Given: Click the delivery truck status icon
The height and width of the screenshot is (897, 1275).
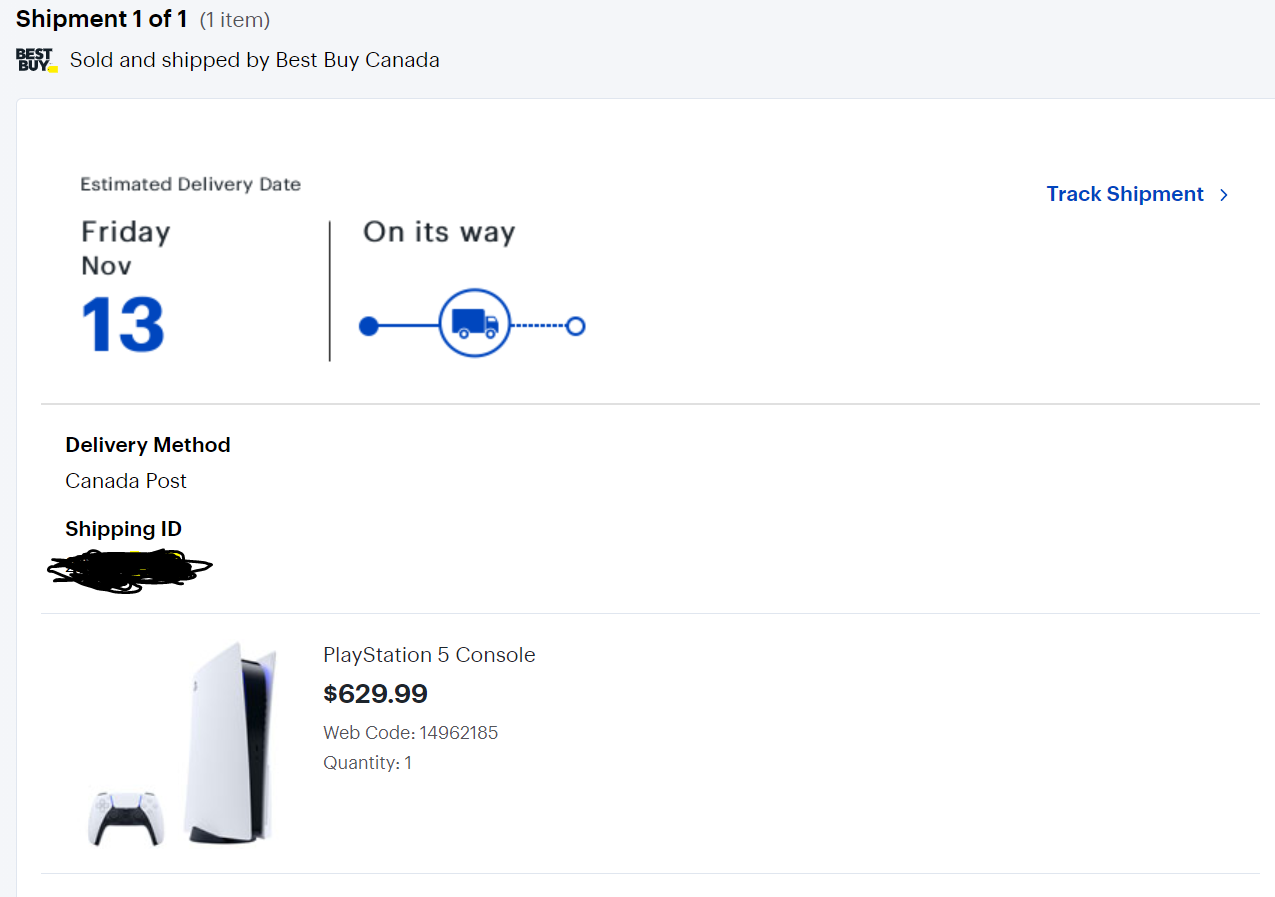Looking at the screenshot, I should pyautogui.click(x=475, y=323).
